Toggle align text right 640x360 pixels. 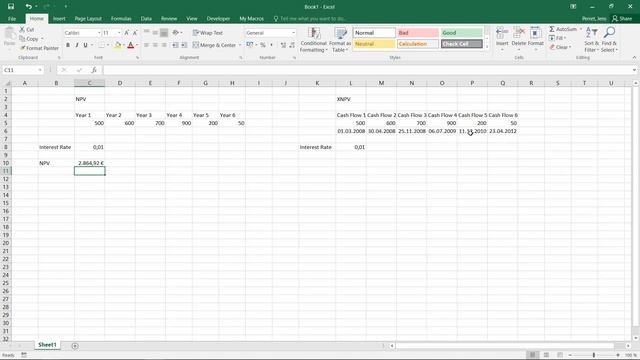tap(164, 45)
